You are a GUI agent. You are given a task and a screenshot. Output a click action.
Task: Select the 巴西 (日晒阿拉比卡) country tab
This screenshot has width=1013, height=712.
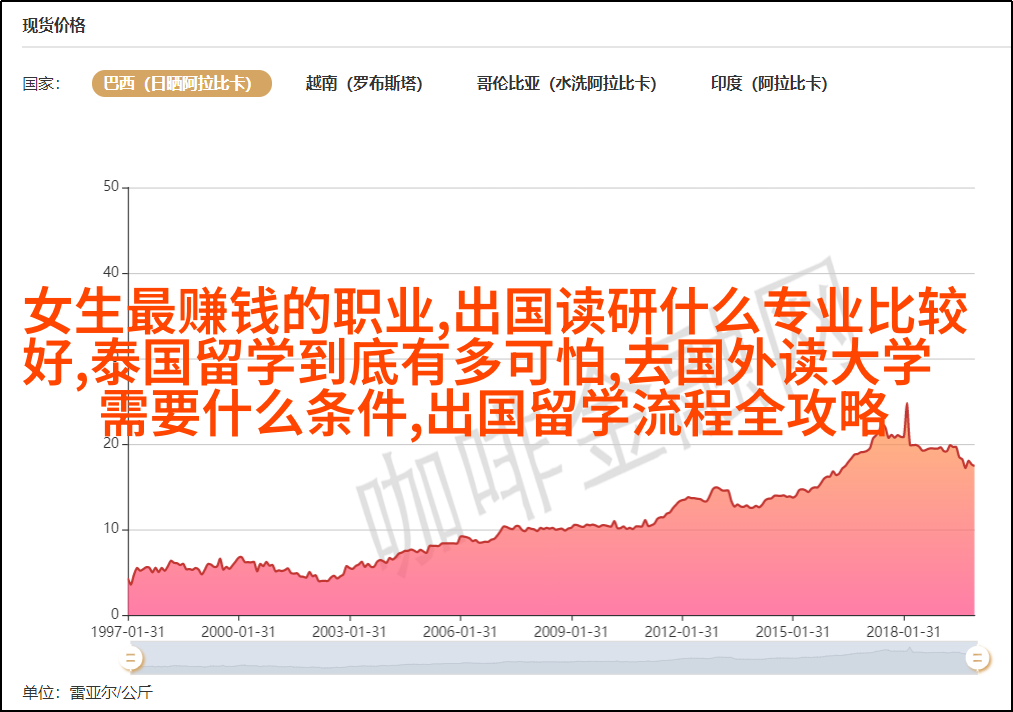(x=182, y=84)
